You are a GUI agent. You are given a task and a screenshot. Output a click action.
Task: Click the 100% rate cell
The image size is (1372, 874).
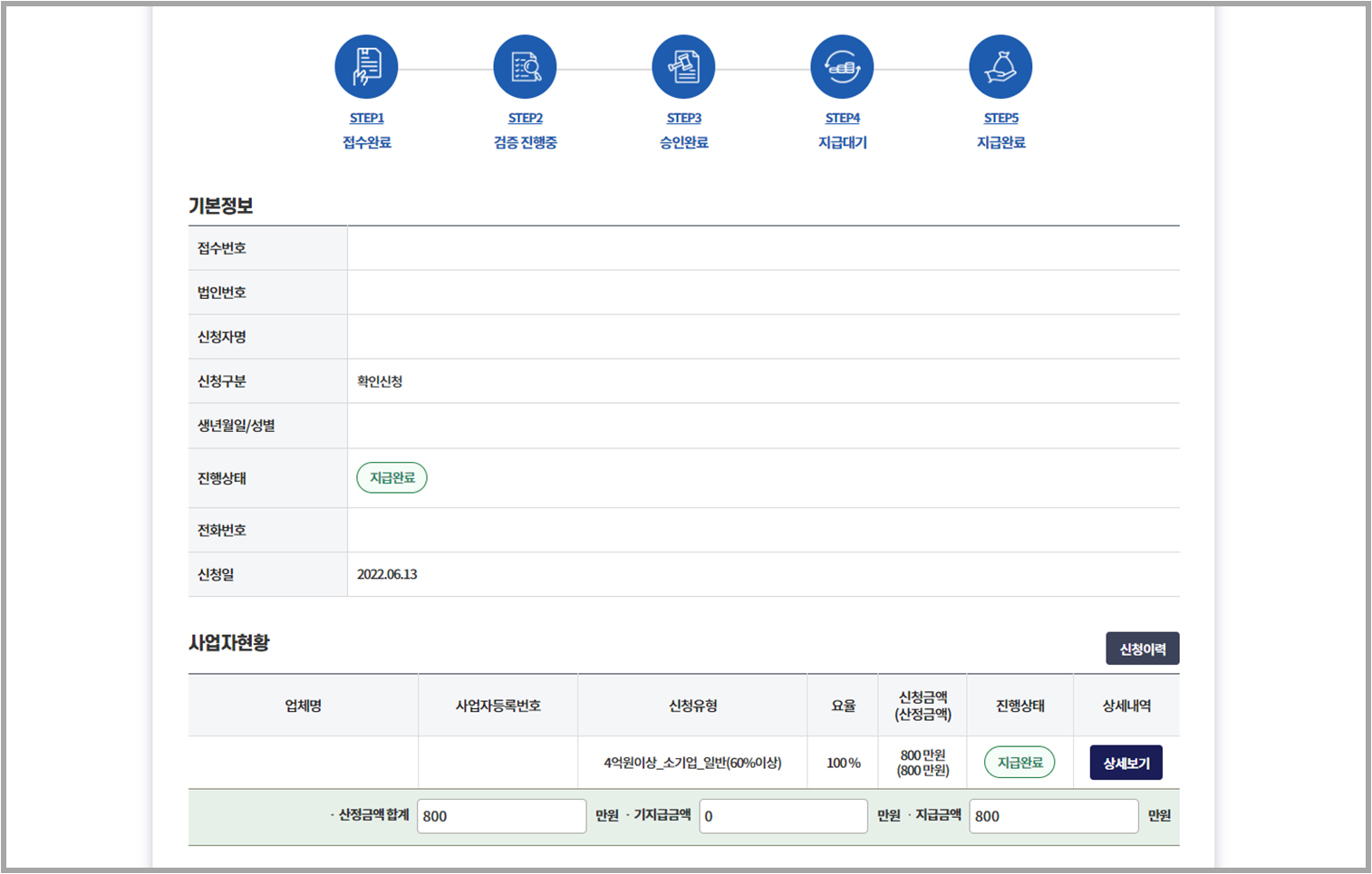point(844,763)
